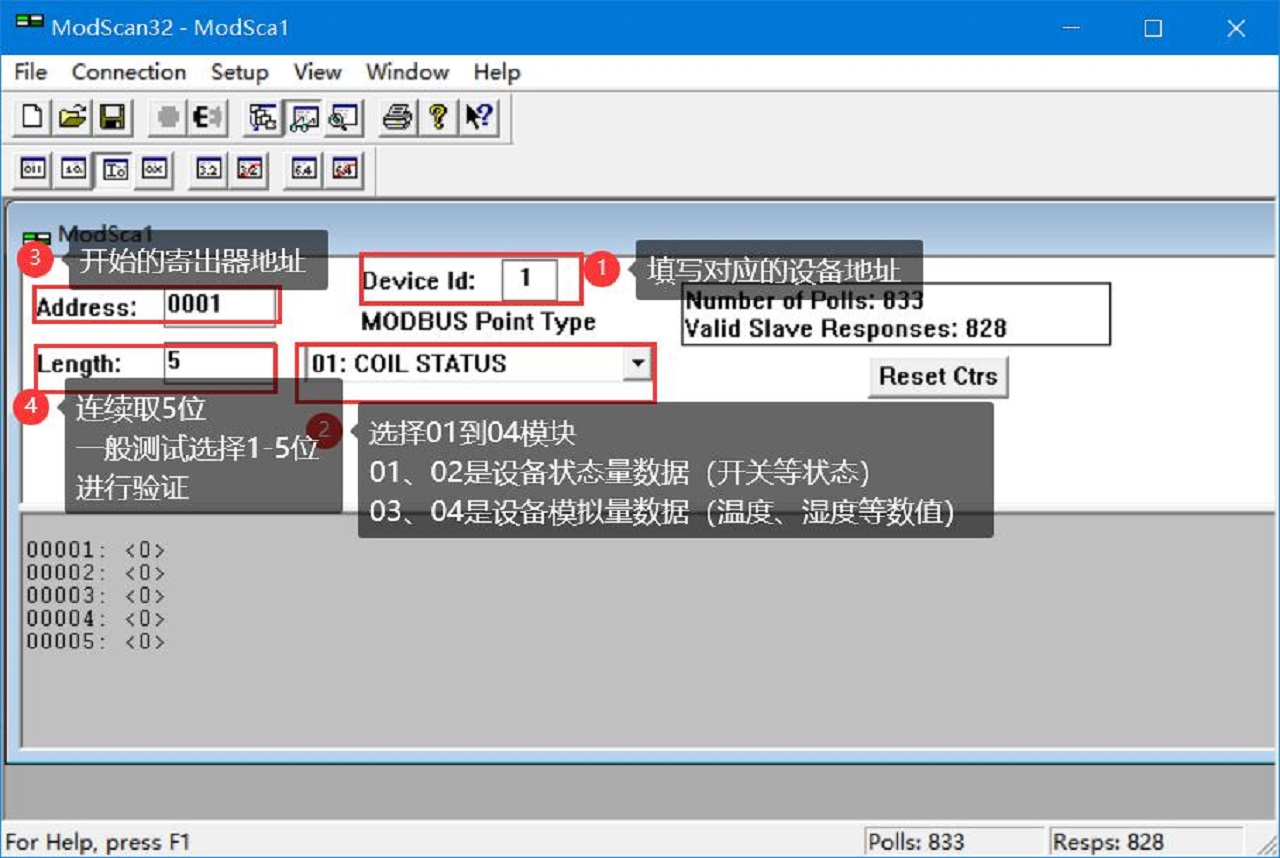This screenshot has width=1280, height=858.
Task: Select the '00002: <0>' data row
Action: click(96, 573)
